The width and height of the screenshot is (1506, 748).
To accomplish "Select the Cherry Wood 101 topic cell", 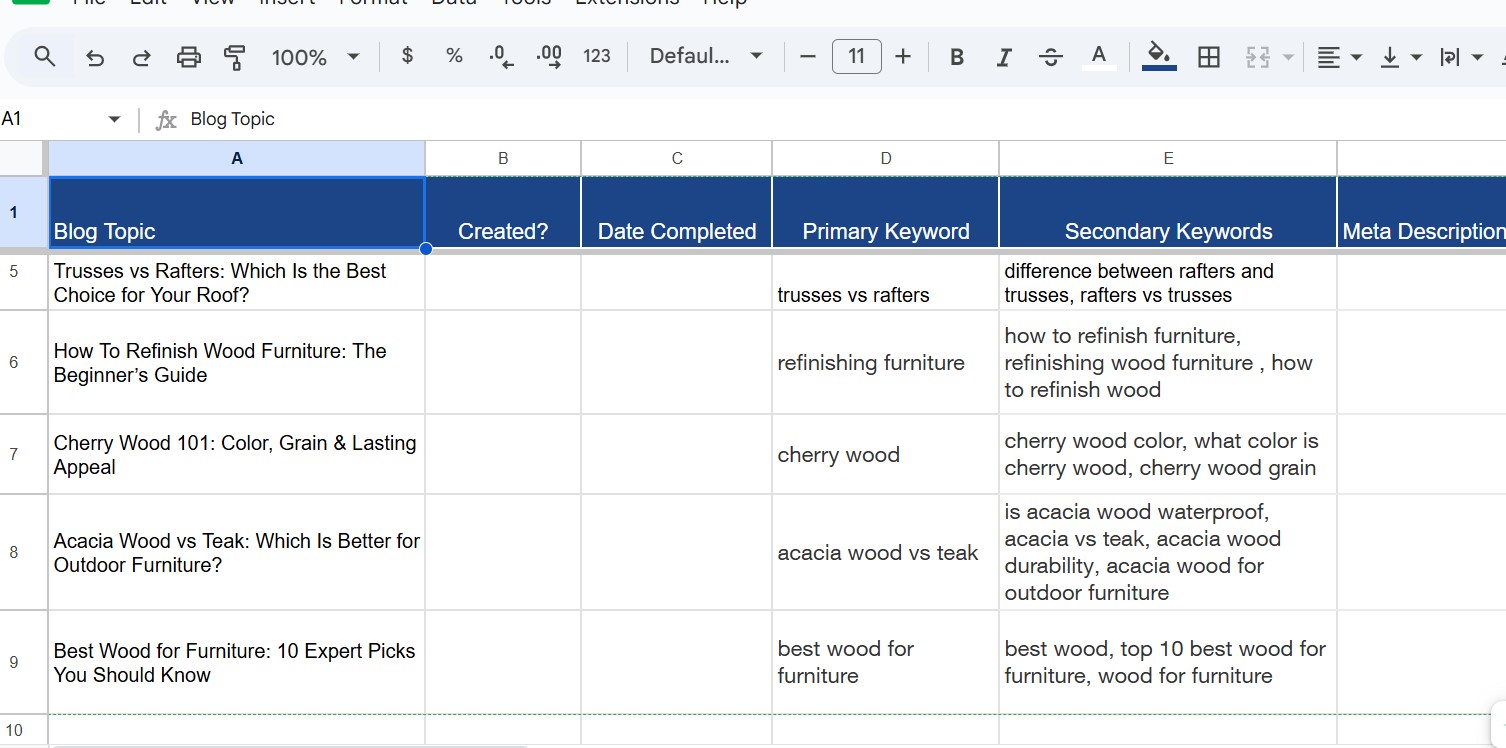I will pos(237,455).
